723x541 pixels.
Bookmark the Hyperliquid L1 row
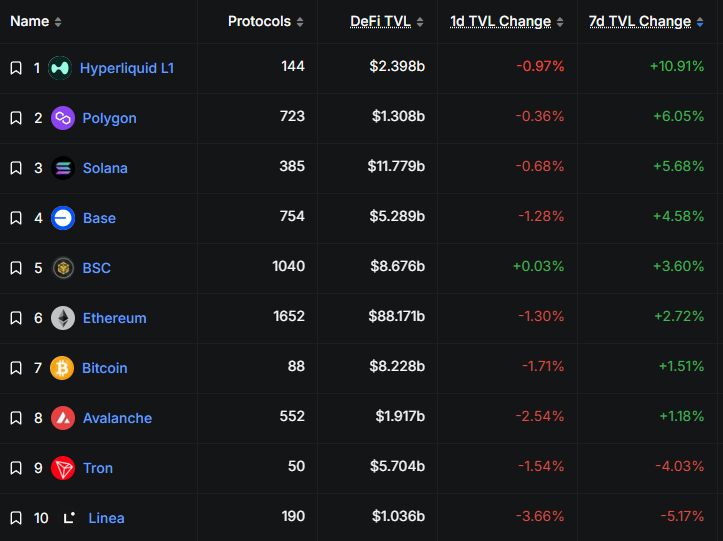coord(16,68)
